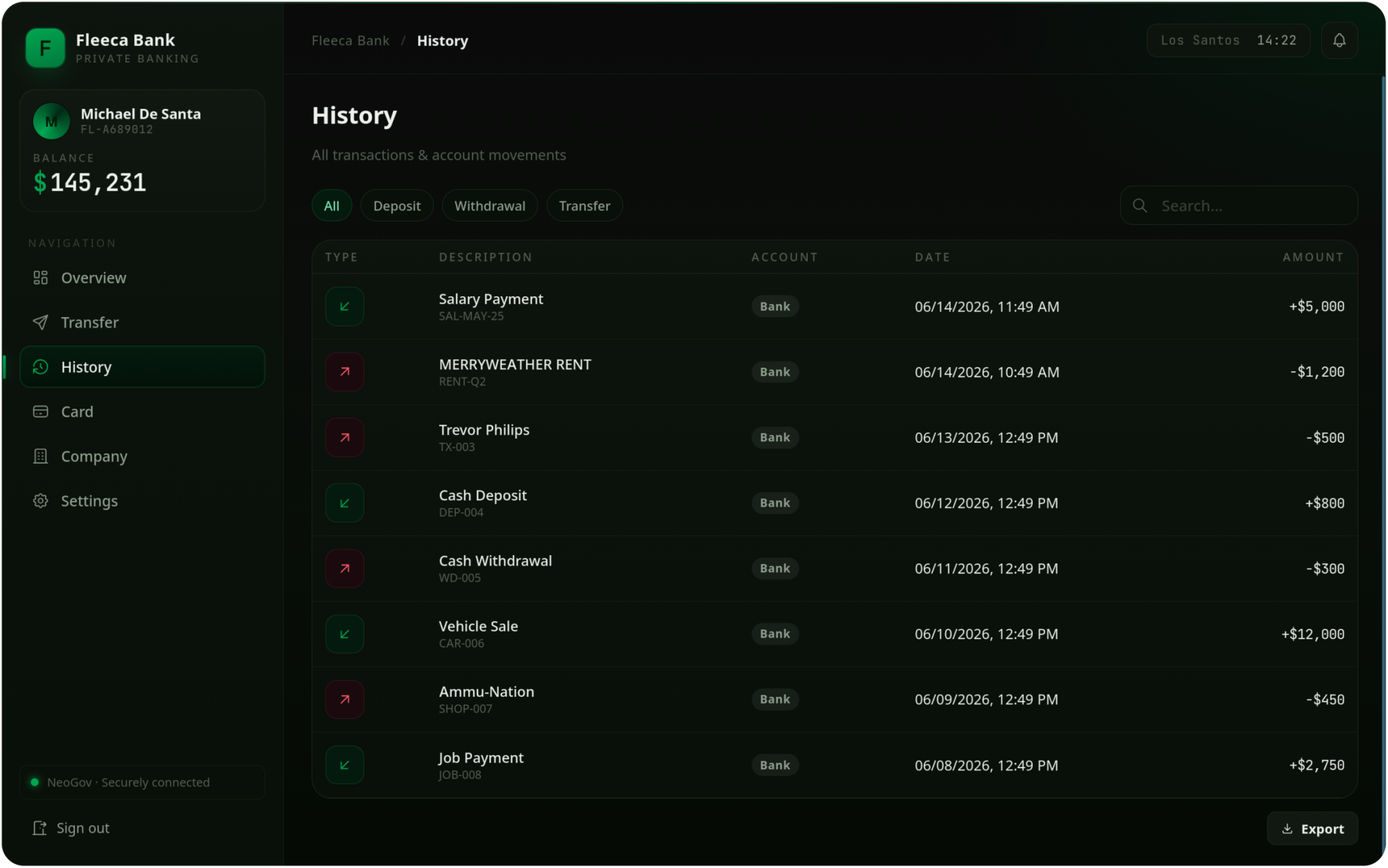Click History breadcrumb label
Image resolution: width=1388 pixels, height=868 pixels.
point(442,40)
